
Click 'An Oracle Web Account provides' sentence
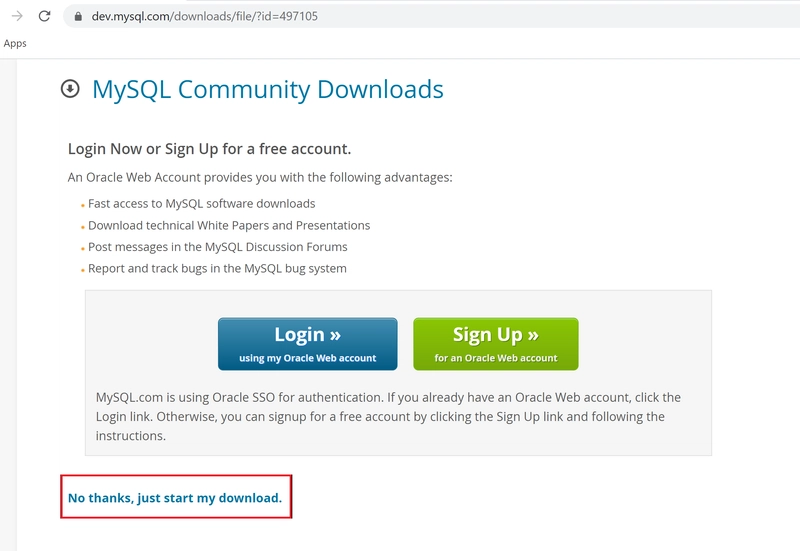pos(260,178)
